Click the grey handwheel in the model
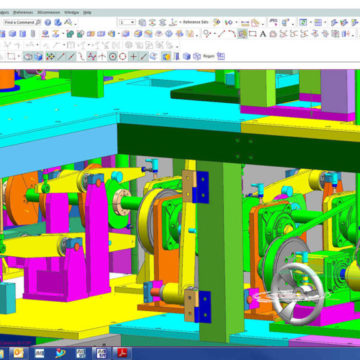360x360 pixels. pos(297,294)
